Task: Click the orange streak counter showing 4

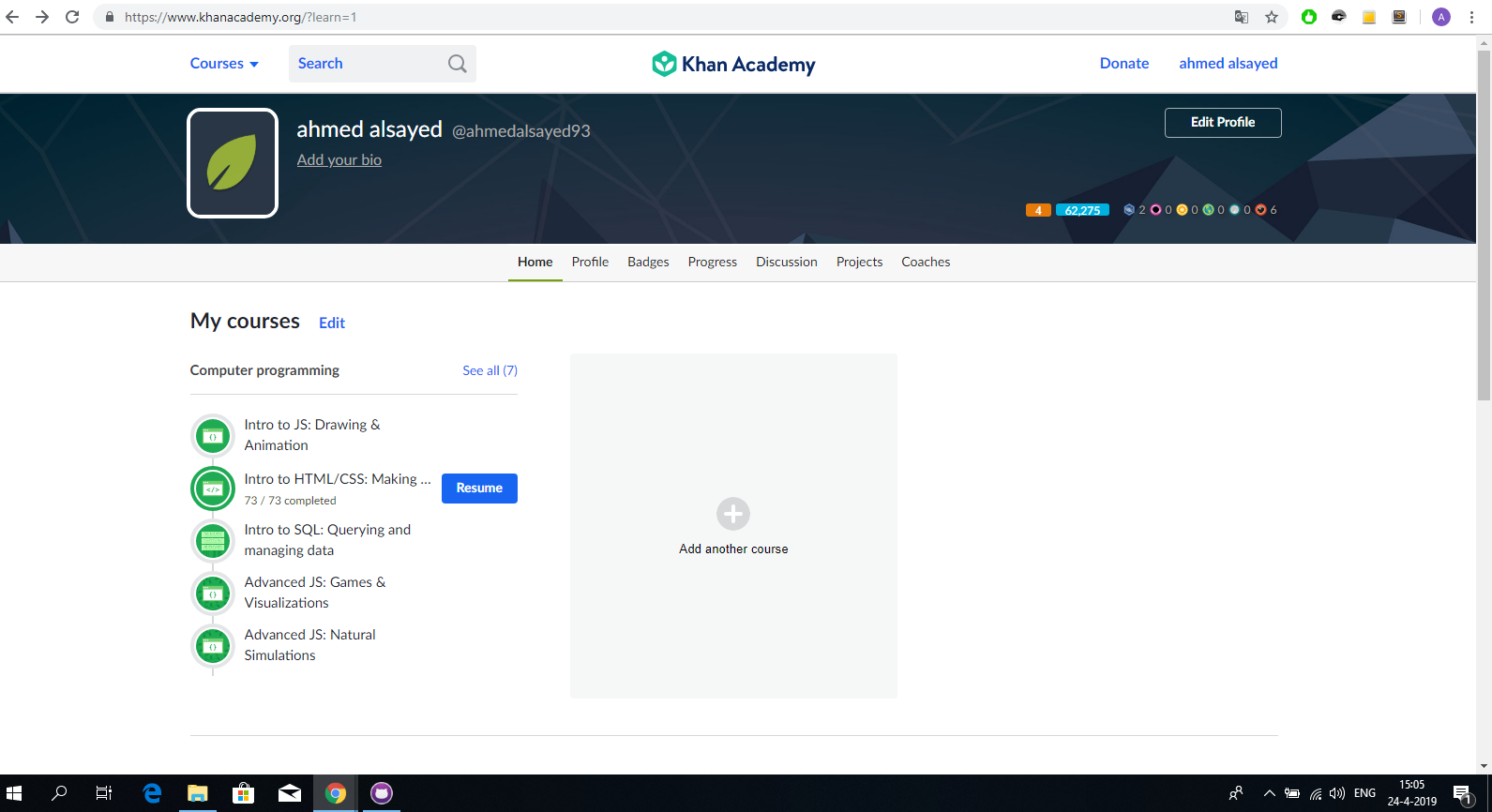Action: pyautogui.click(x=1038, y=210)
